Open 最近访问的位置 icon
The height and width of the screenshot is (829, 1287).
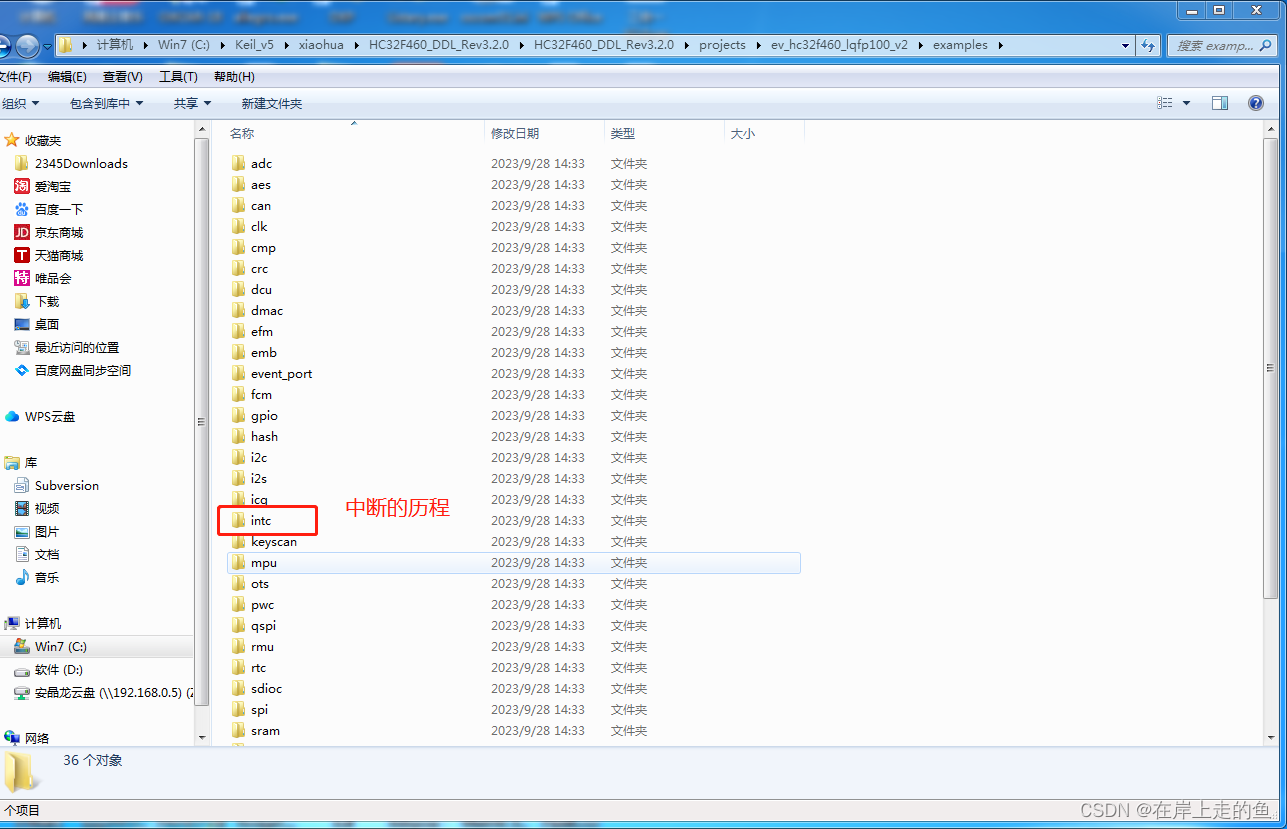[22, 347]
